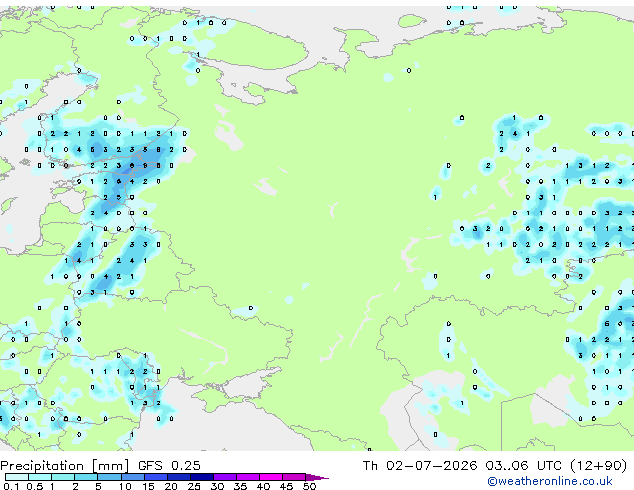The height and width of the screenshot is (490, 634).
Task: Click the "GFS 0.25" model label
Action: click(x=169, y=466)
